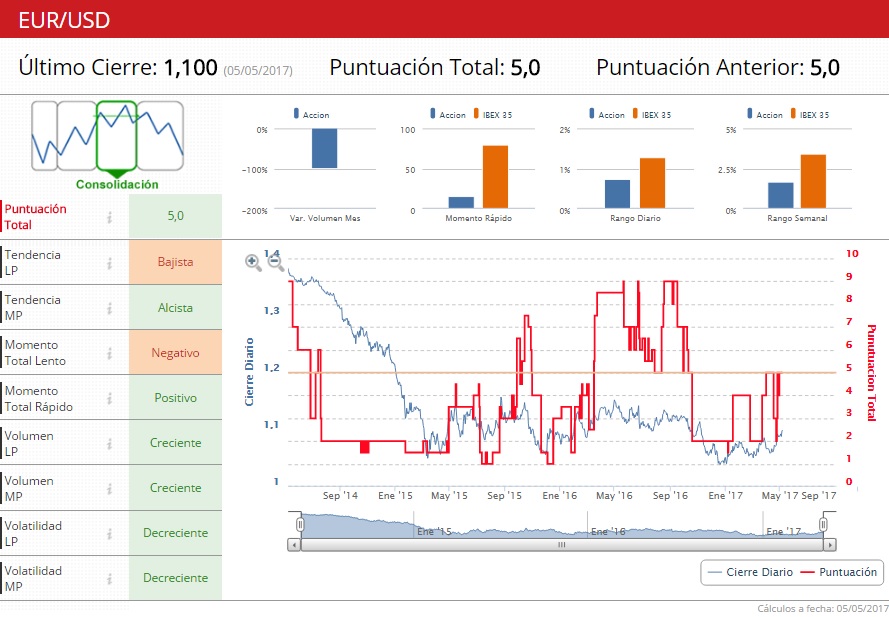This screenshot has width=889, height=617.
Task: Click the blue Accion Rango Diario bar
Action: coord(617,194)
